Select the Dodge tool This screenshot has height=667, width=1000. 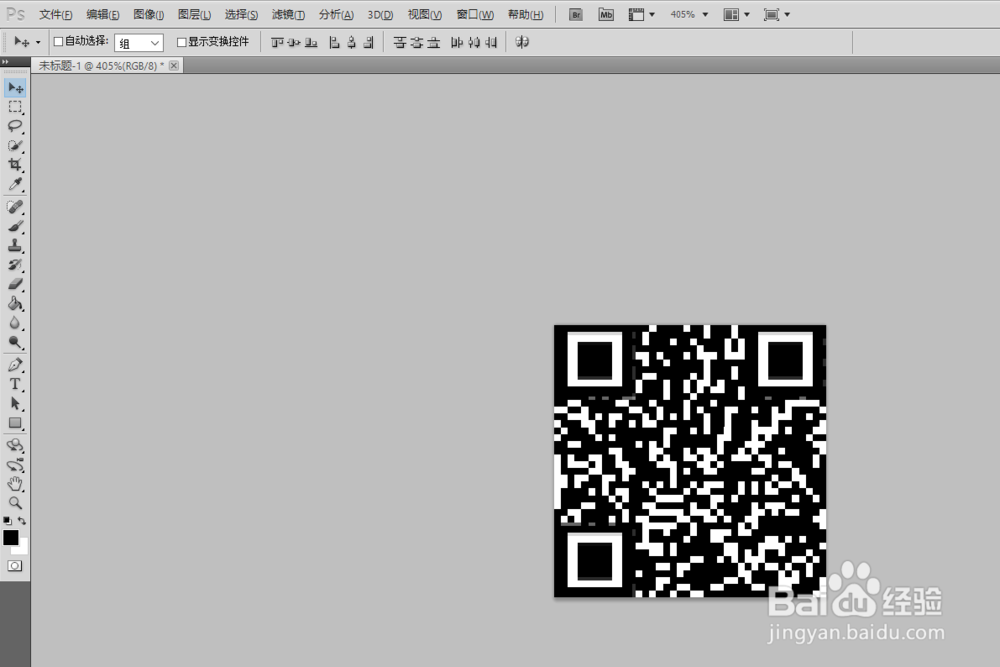pyautogui.click(x=15, y=342)
